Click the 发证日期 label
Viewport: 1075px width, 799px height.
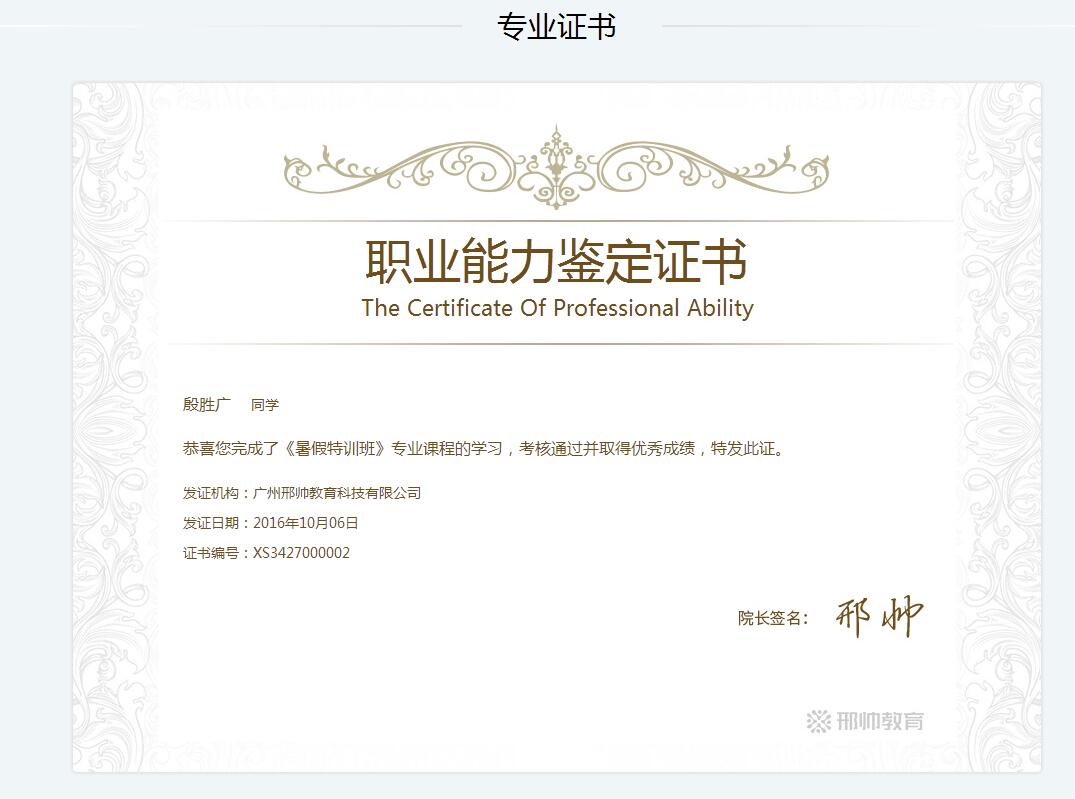tap(210, 523)
